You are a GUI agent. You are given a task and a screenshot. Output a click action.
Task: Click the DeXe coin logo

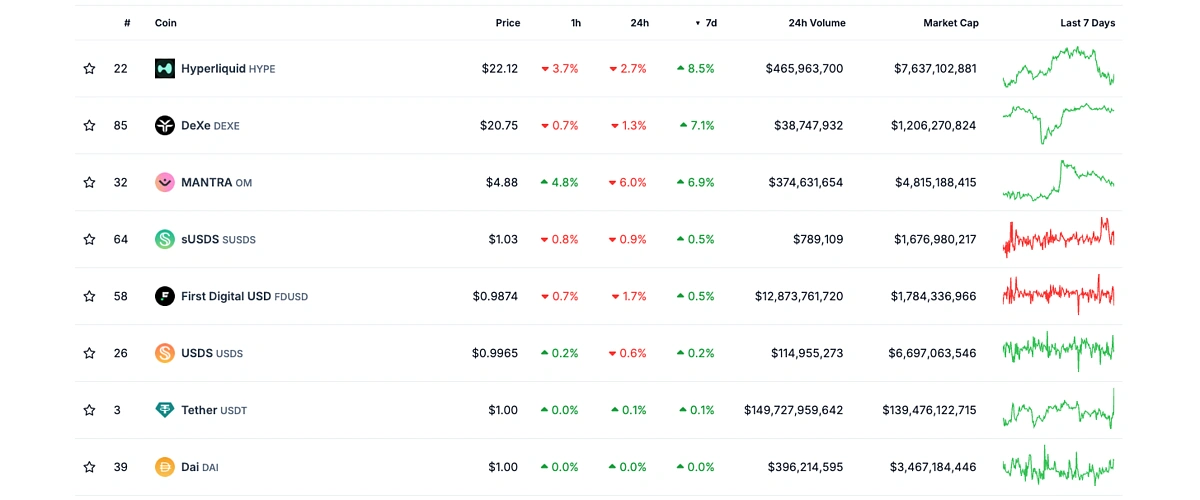coord(165,126)
